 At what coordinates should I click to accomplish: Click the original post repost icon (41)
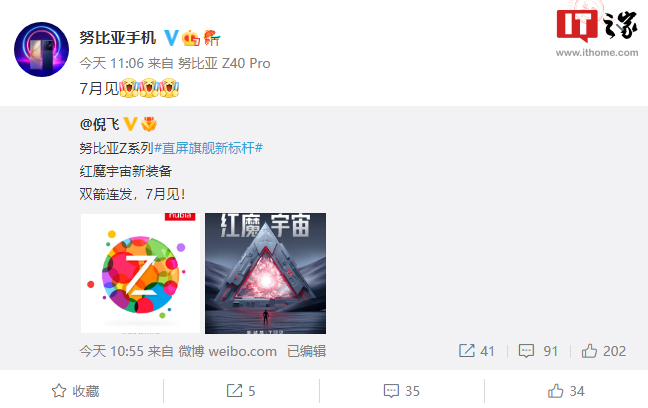tap(476, 351)
